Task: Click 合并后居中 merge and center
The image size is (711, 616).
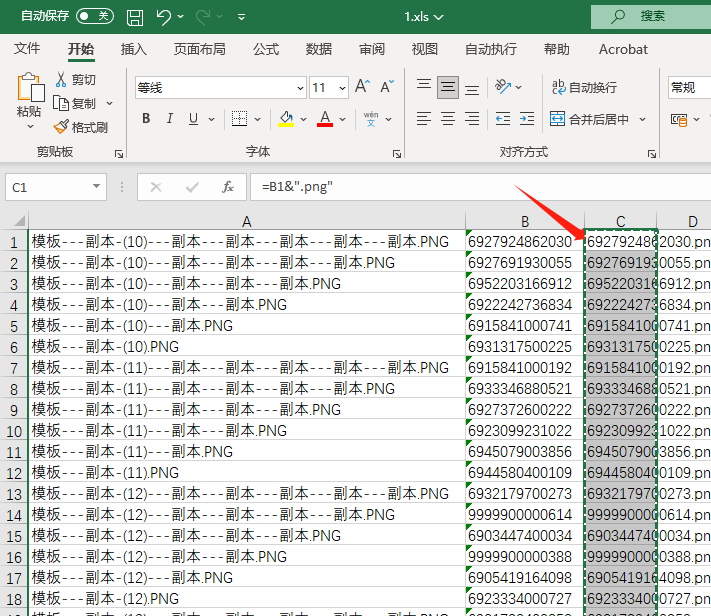Action: (589, 119)
